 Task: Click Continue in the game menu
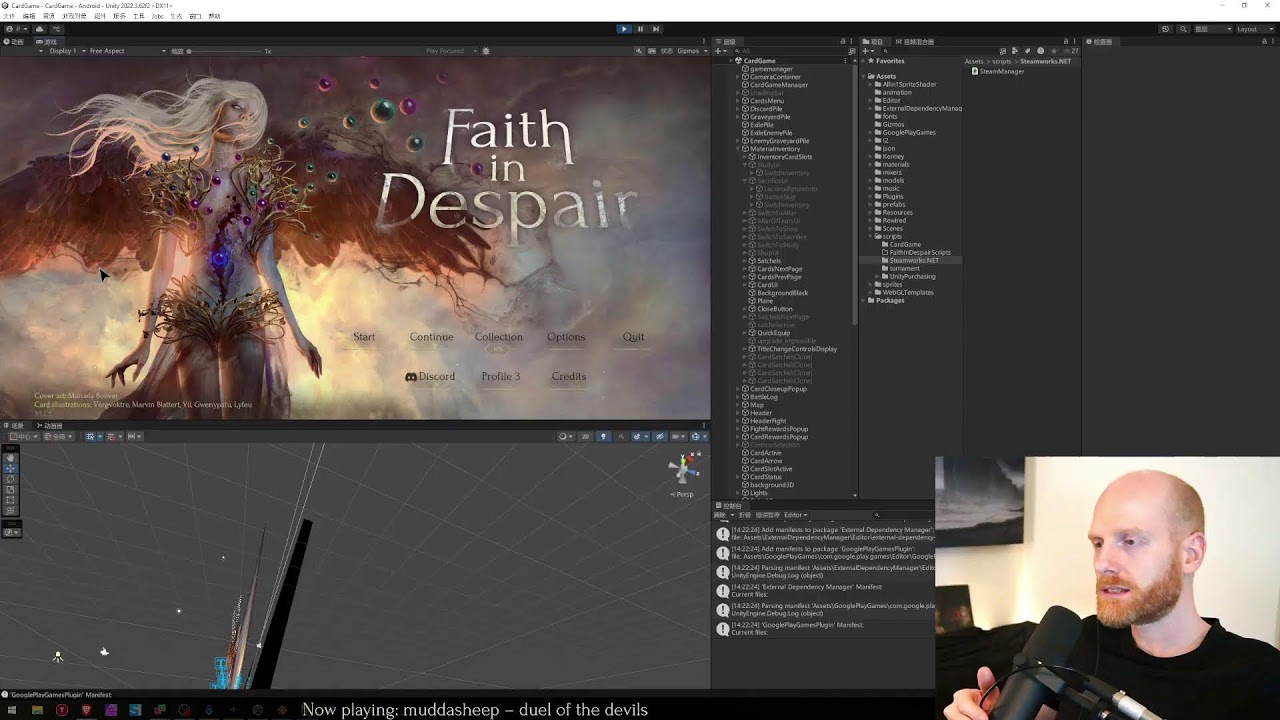432,337
